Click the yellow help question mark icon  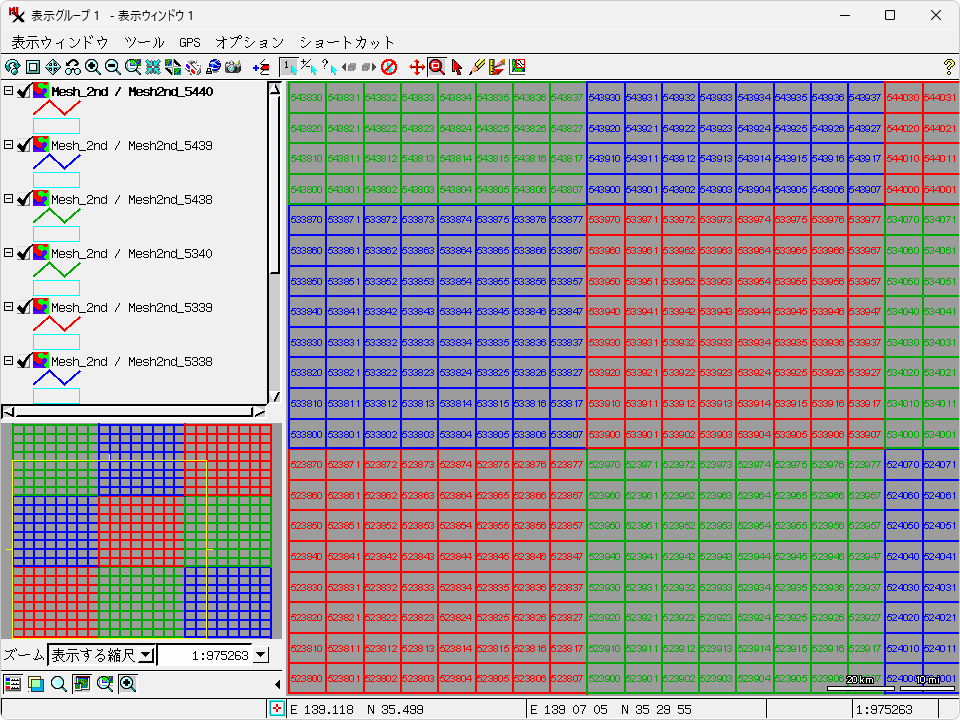[949, 67]
